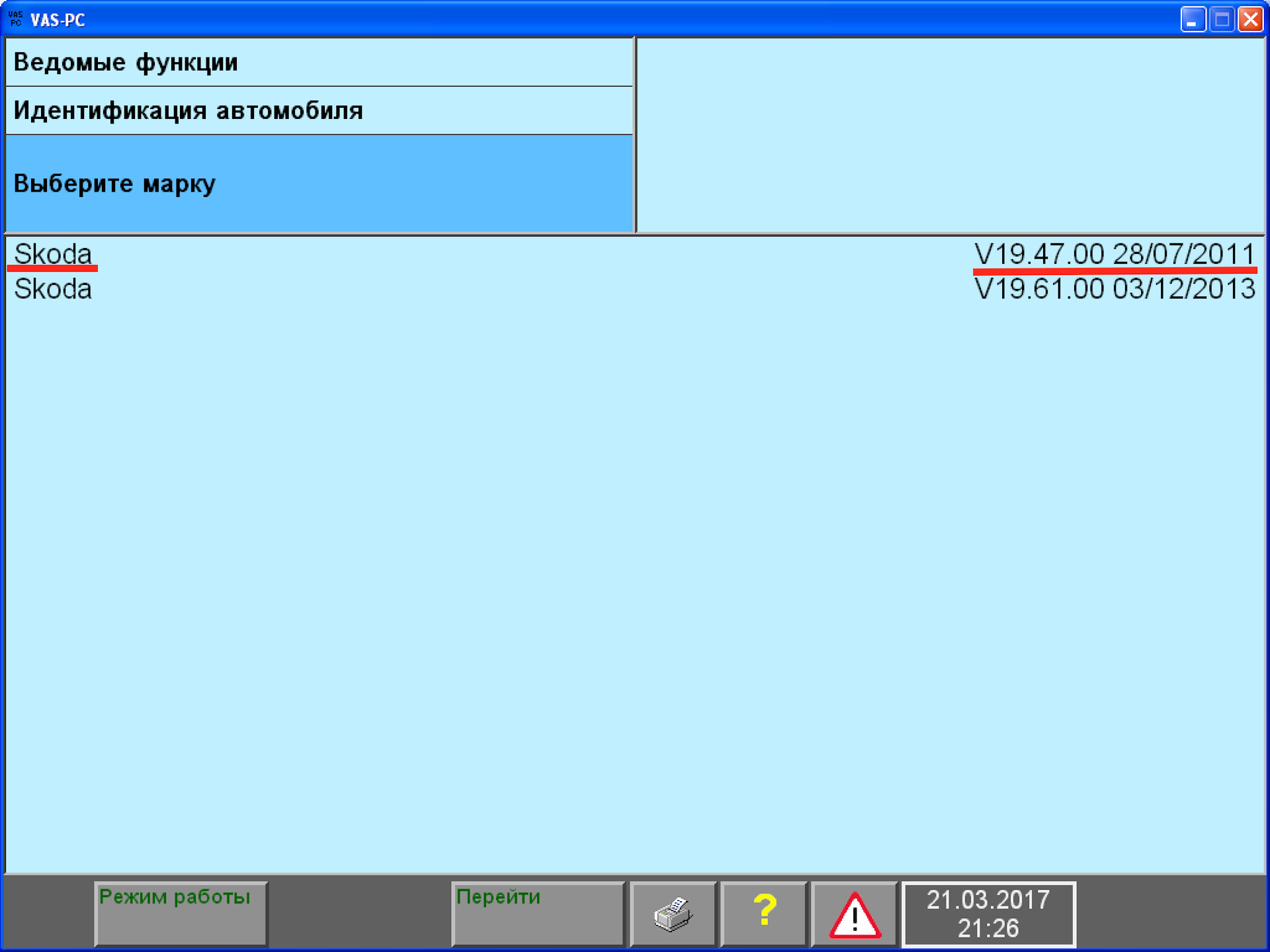1270x952 pixels.
Task: Open the Режим работы menu button
Action: 181,914
